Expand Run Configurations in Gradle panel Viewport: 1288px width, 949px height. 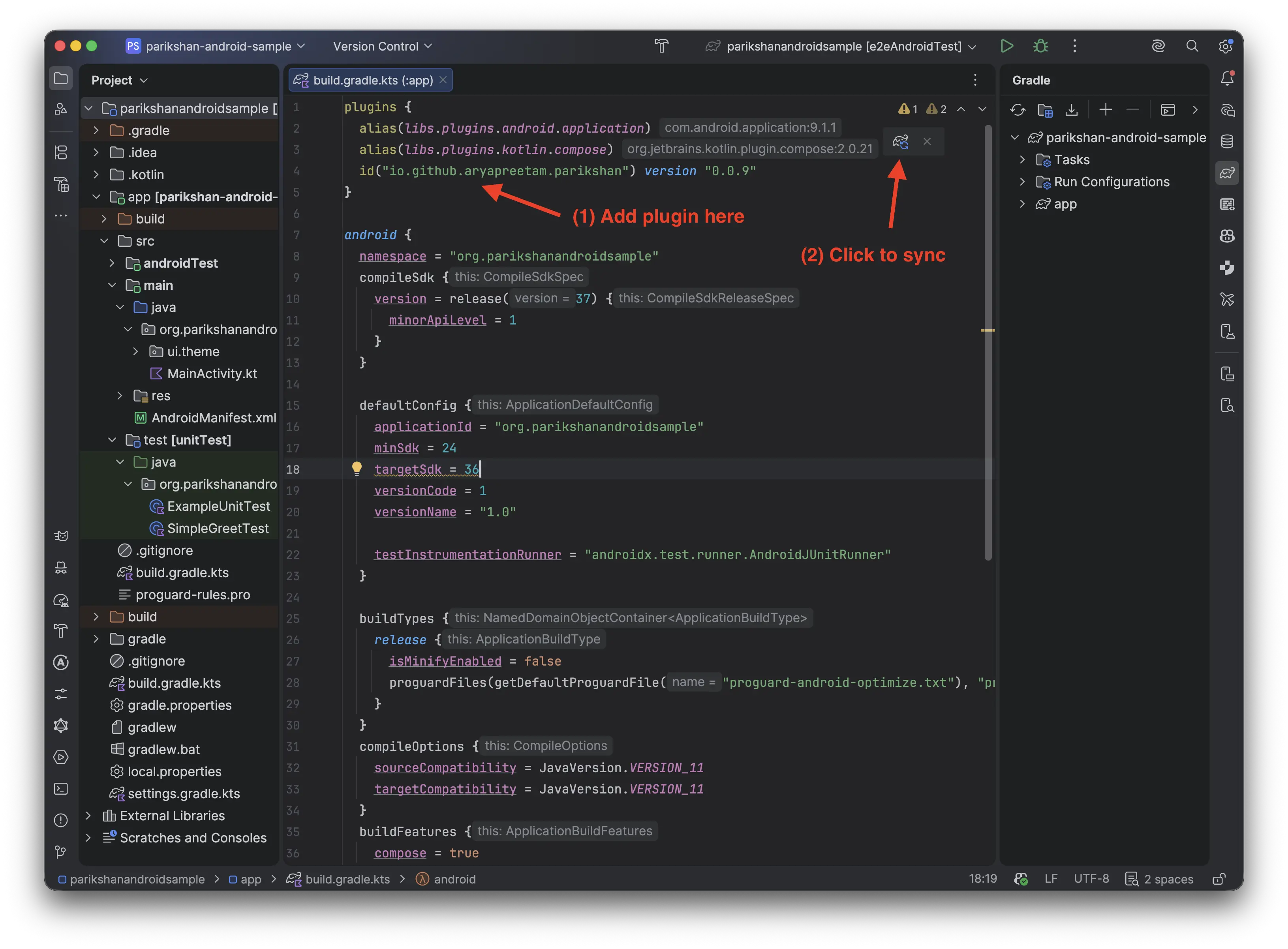click(x=1022, y=182)
